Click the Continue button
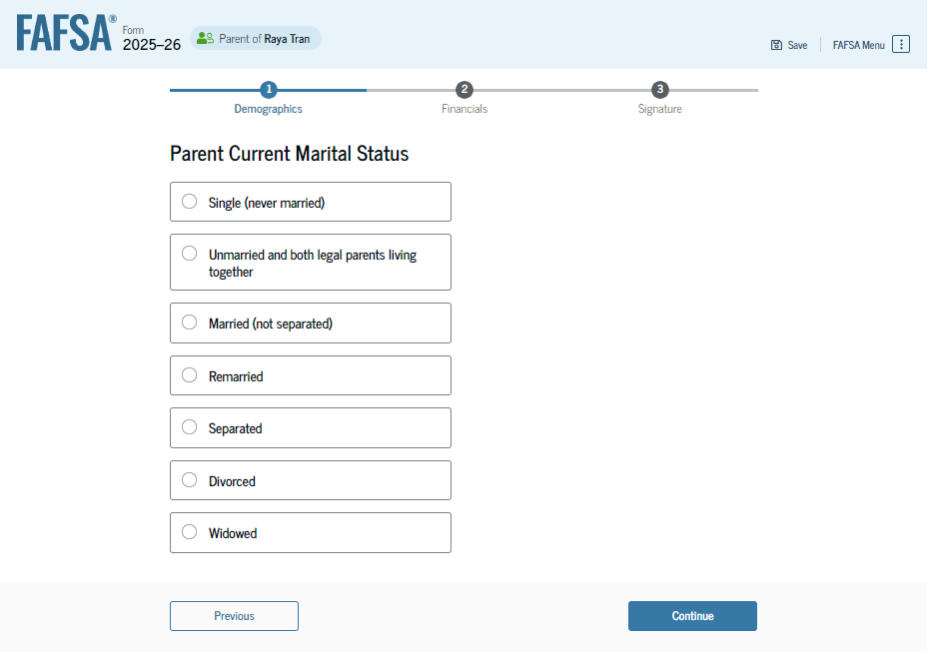Image resolution: width=928 pixels, height=652 pixels. pyautogui.click(x=692, y=616)
